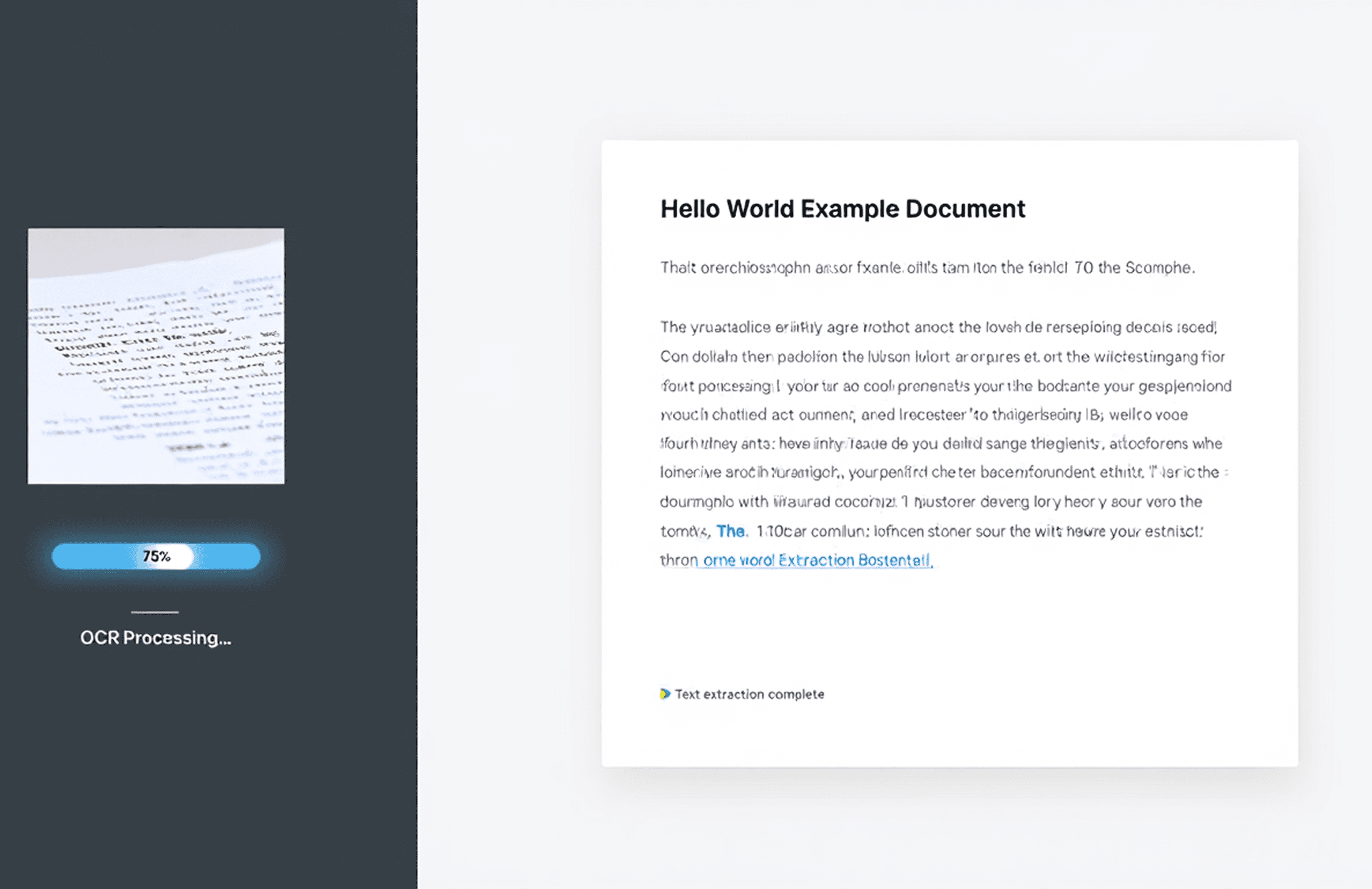1372x889 pixels.
Task: Click the word thron before the link
Action: 678,560
